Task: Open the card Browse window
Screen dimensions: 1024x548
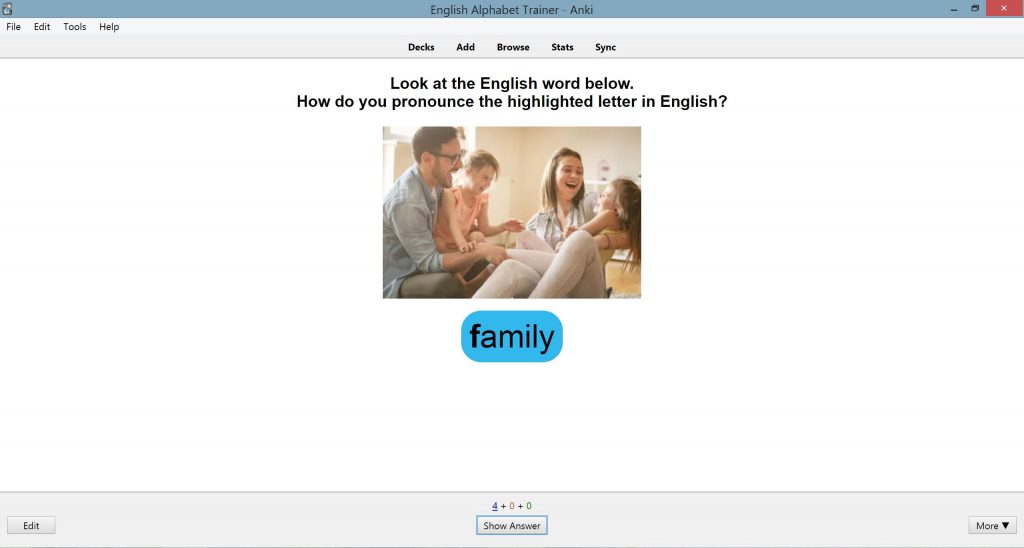Action: click(x=513, y=47)
